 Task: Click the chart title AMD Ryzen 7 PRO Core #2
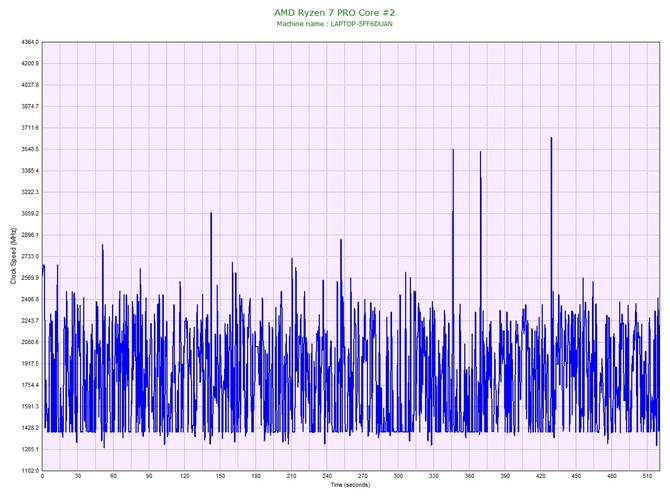pyautogui.click(x=334, y=13)
